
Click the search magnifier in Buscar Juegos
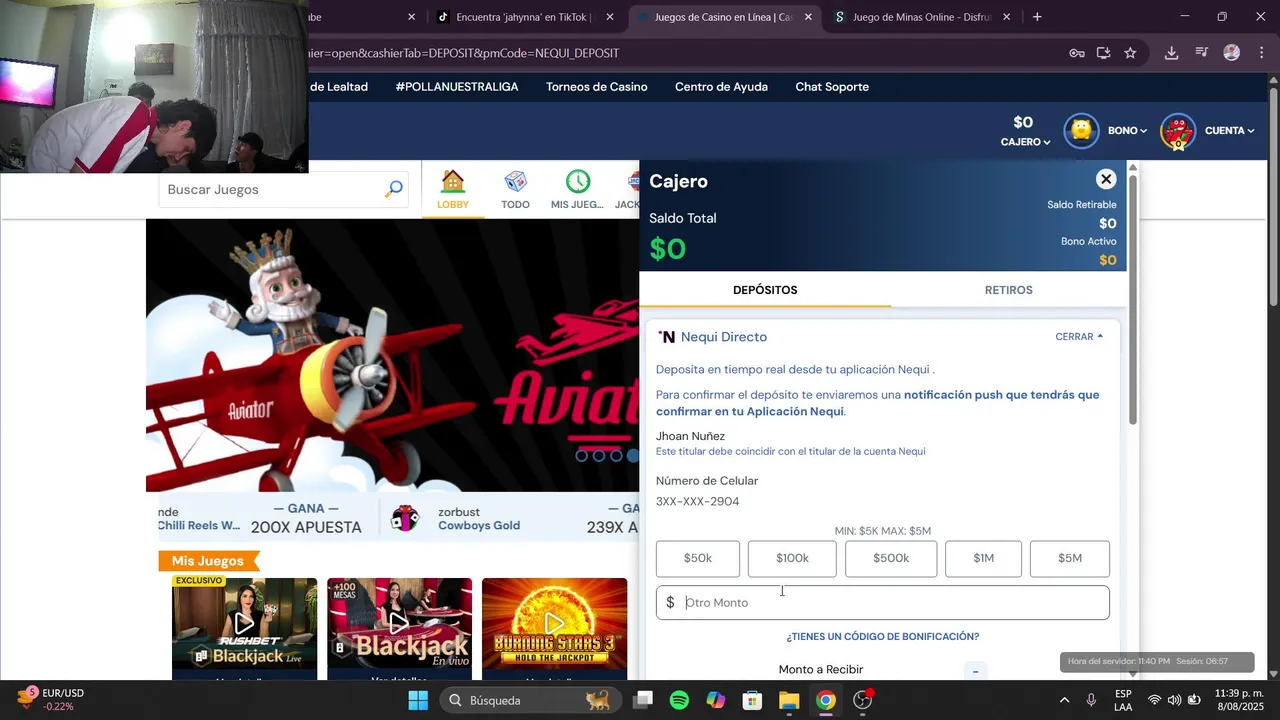tap(394, 189)
